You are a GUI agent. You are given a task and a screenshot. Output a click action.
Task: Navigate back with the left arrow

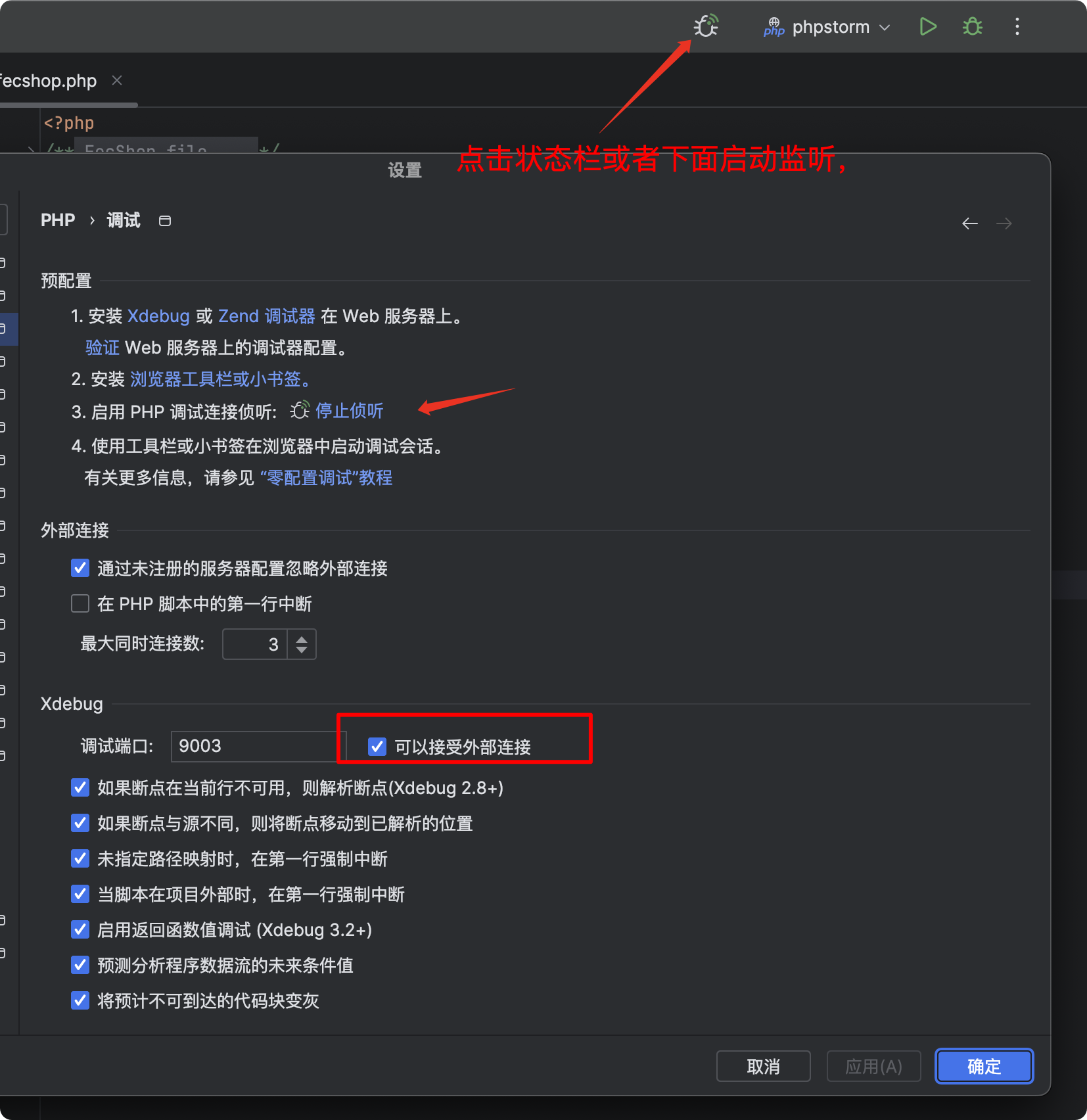click(969, 223)
